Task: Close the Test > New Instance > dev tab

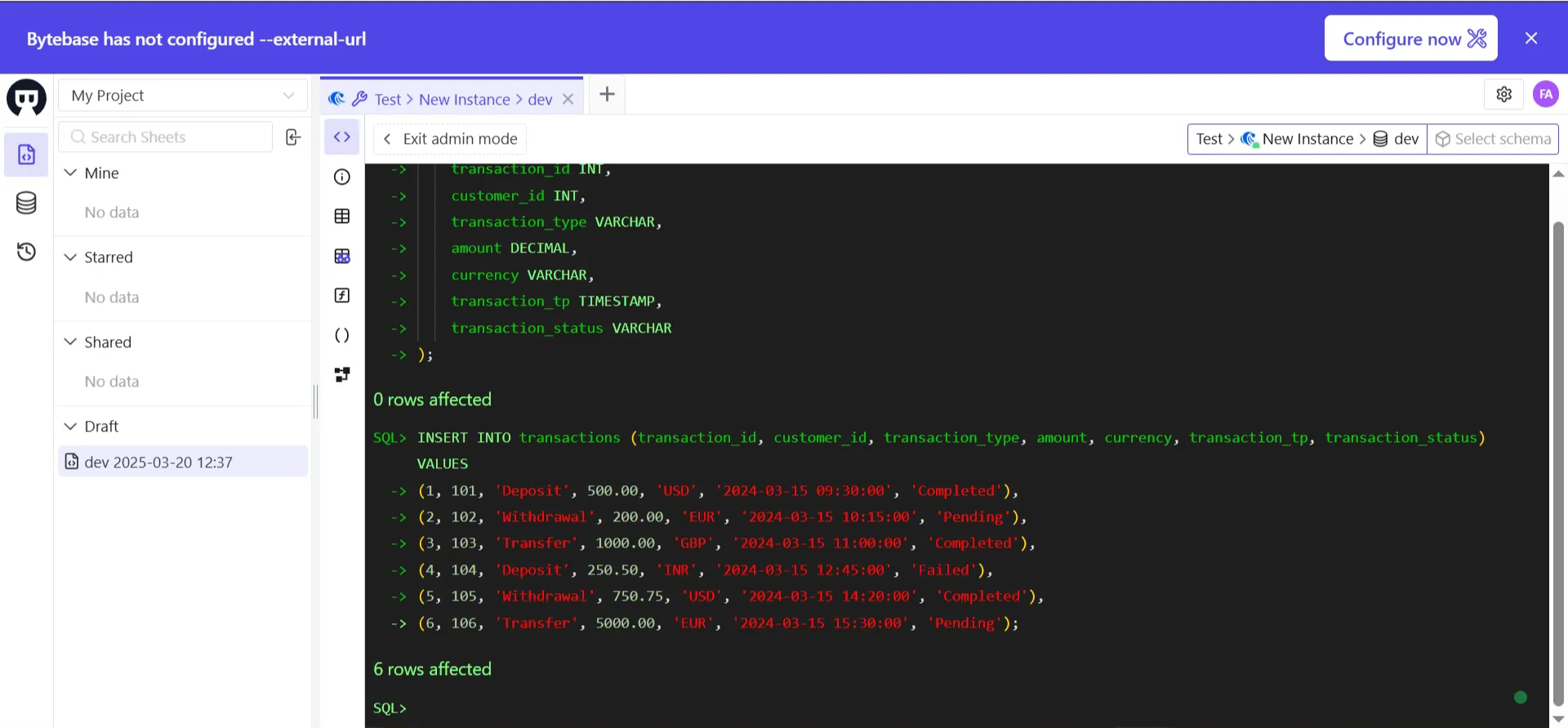Action: [568, 100]
